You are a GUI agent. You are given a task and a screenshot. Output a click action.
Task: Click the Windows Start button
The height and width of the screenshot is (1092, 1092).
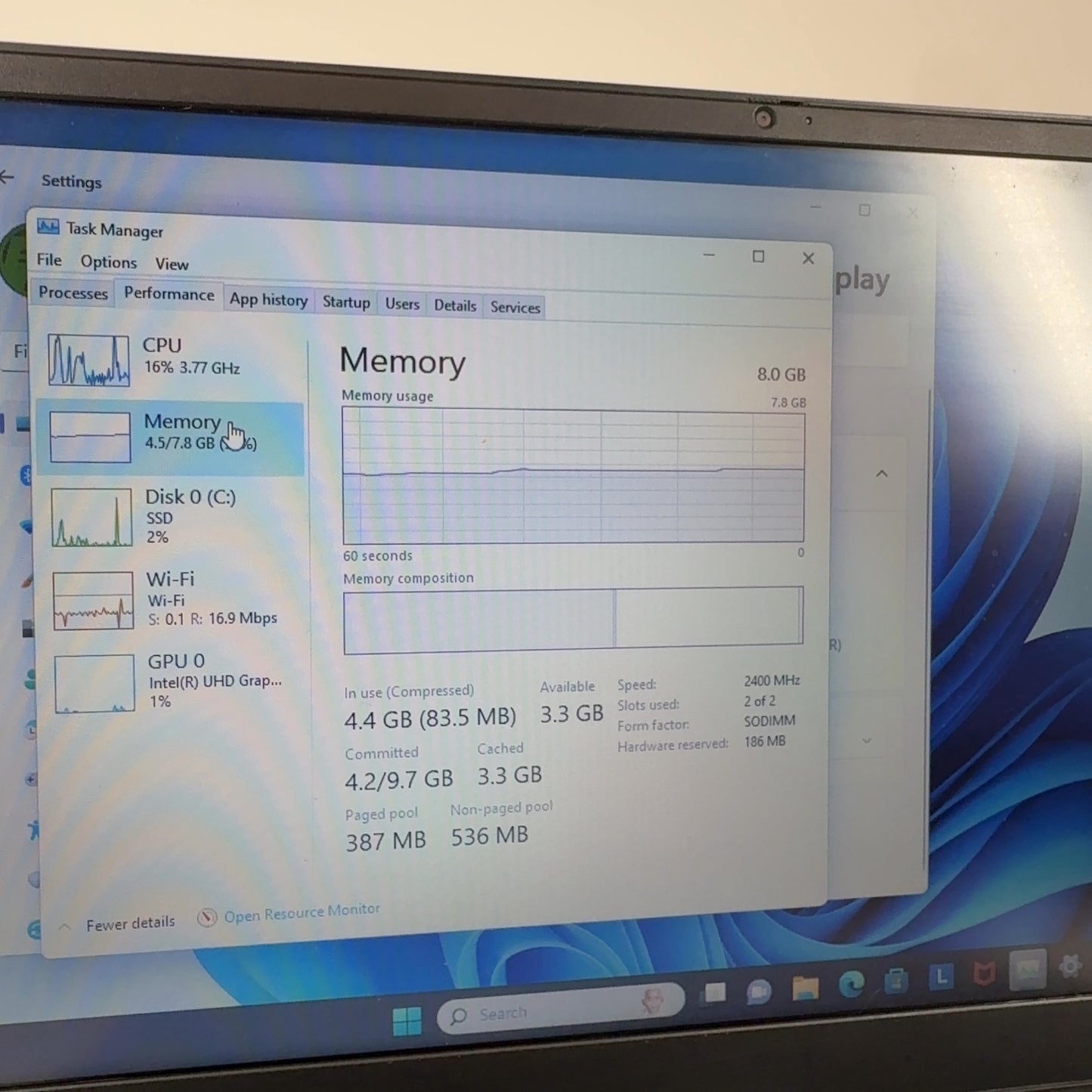click(407, 1021)
